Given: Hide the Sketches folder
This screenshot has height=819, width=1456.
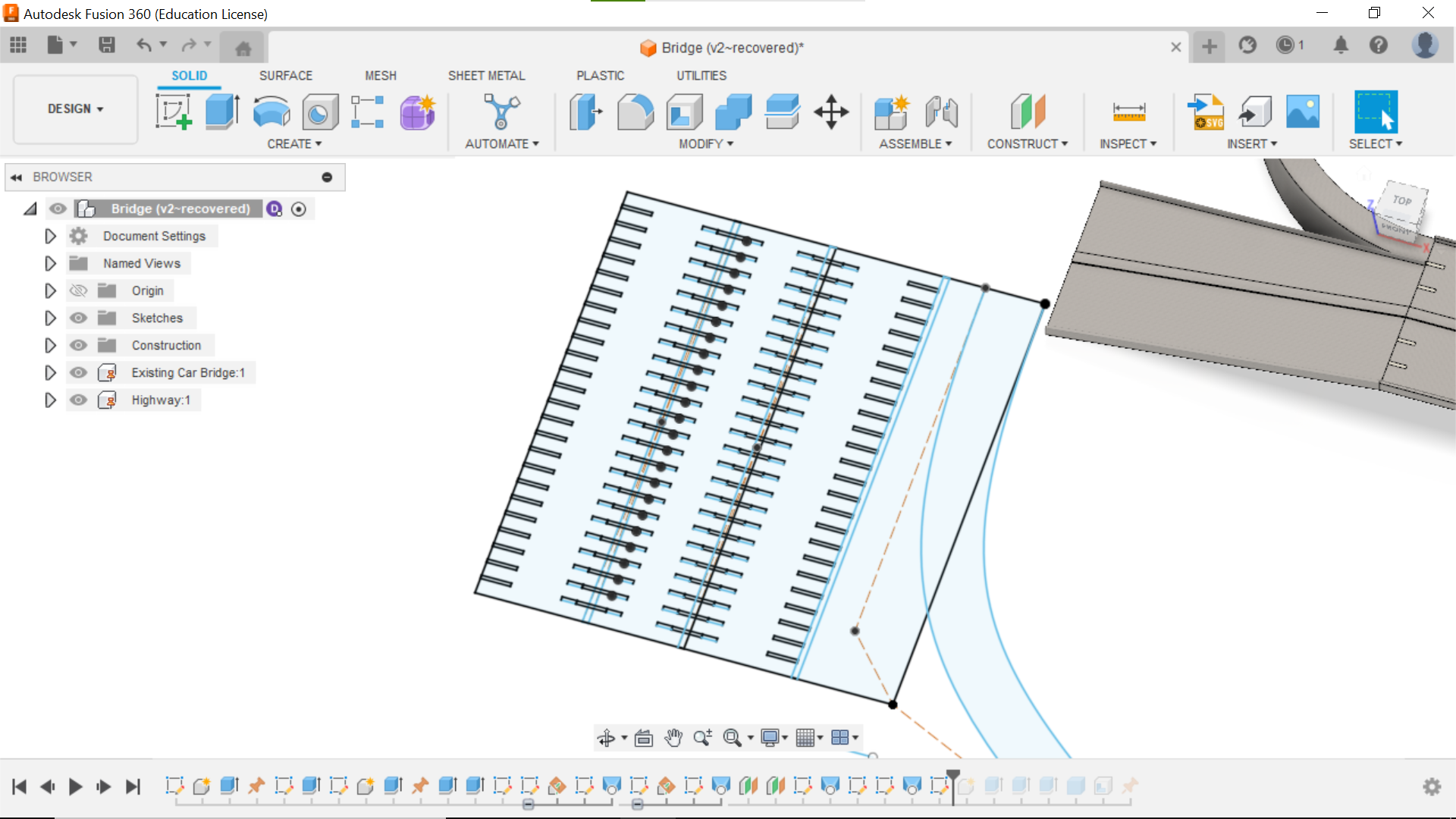Looking at the screenshot, I should (78, 318).
